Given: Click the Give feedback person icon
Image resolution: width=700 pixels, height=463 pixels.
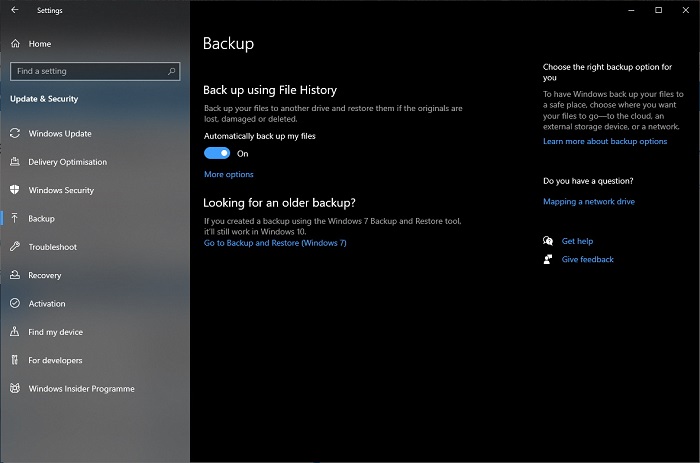Looking at the screenshot, I should point(548,259).
